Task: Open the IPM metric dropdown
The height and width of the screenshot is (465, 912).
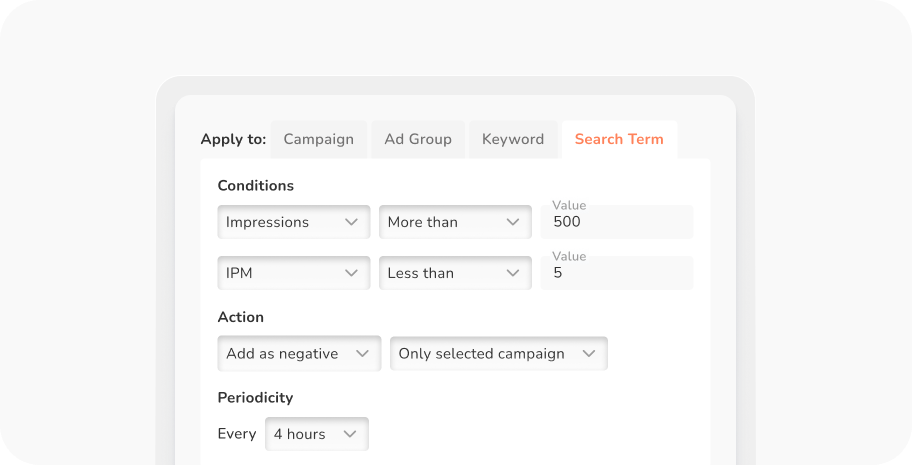Action: (293, 273)
